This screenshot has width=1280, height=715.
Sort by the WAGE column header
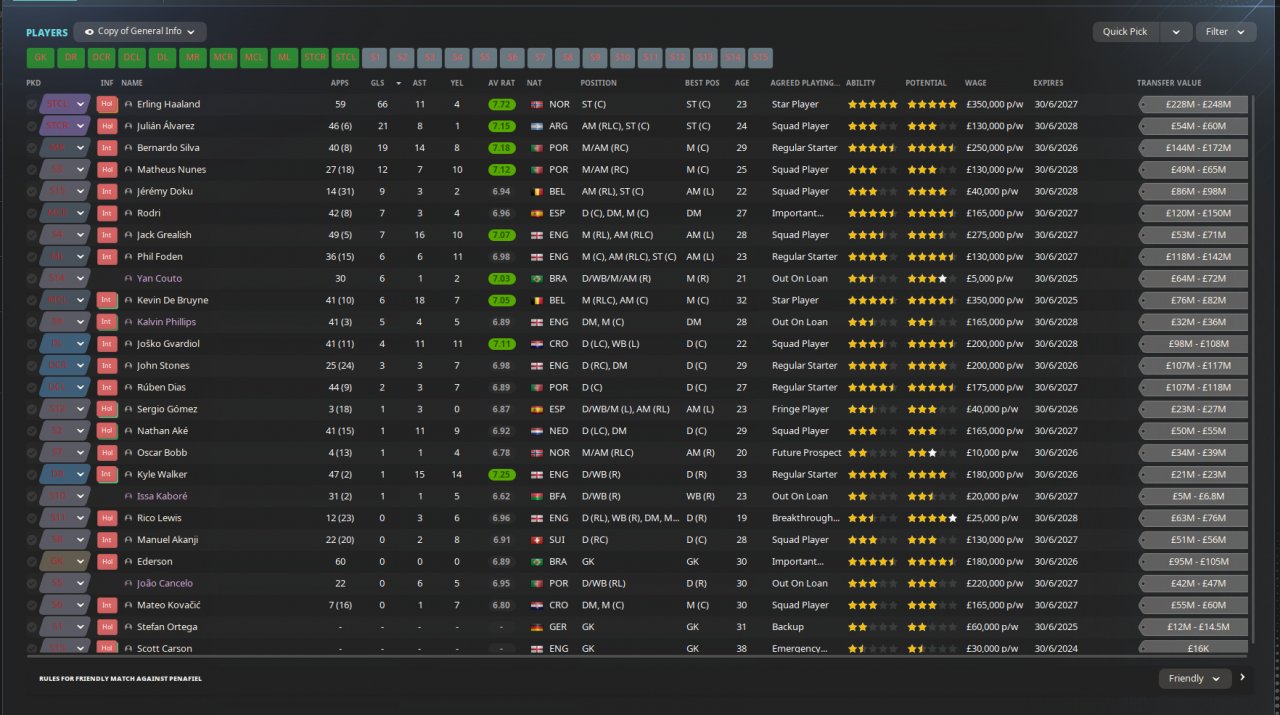pyautogui.click(x=975, y=83)
